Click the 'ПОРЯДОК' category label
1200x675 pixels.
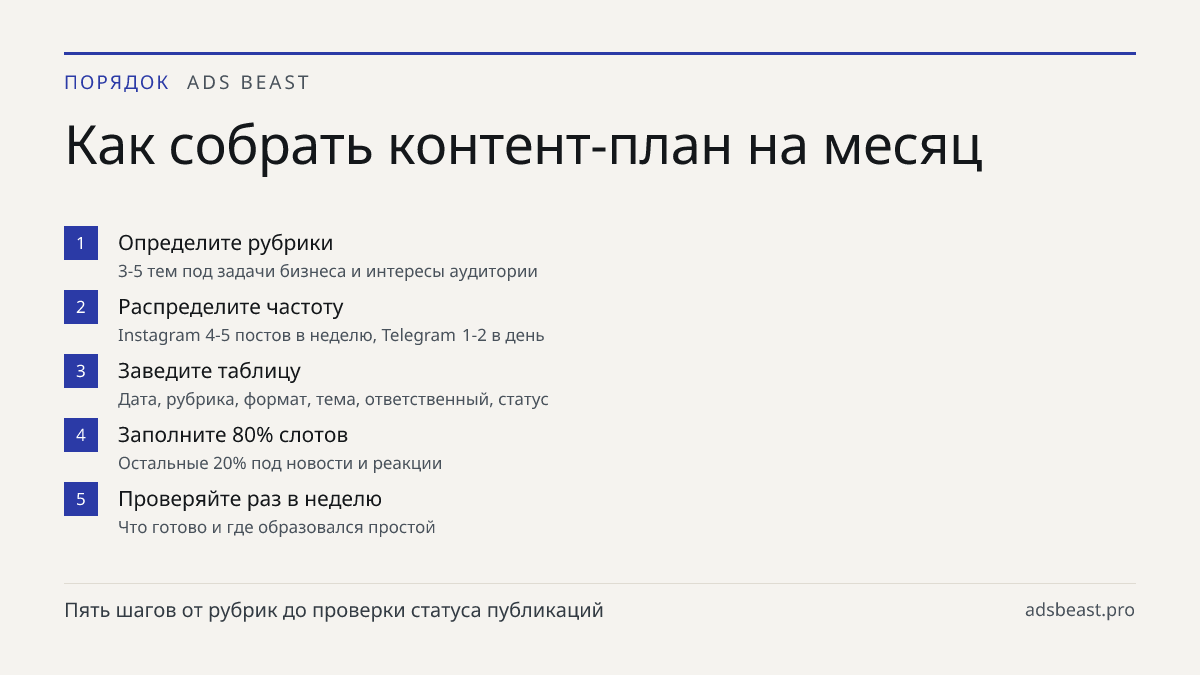tap(117, 83)
